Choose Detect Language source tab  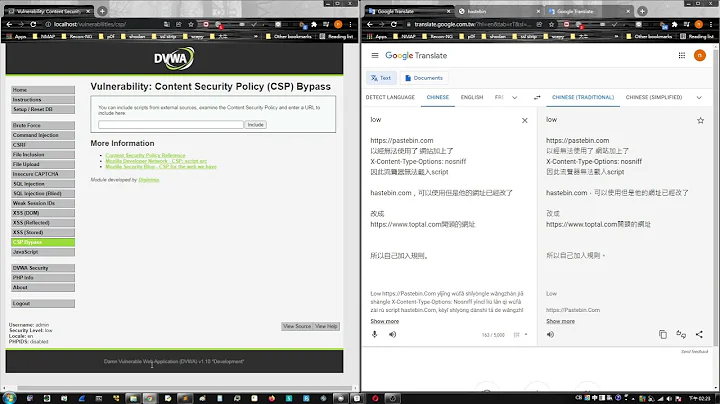click(390, 97)
